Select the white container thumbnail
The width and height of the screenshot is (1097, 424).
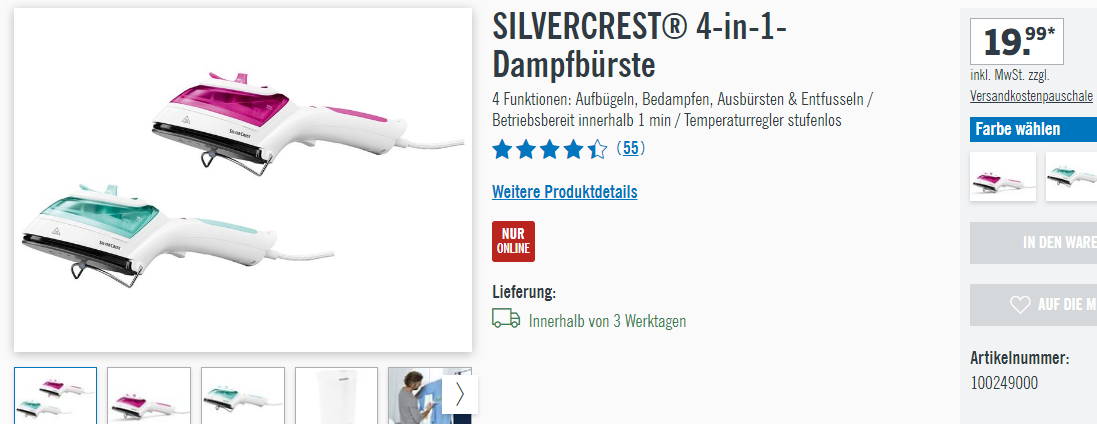[337, 395]
